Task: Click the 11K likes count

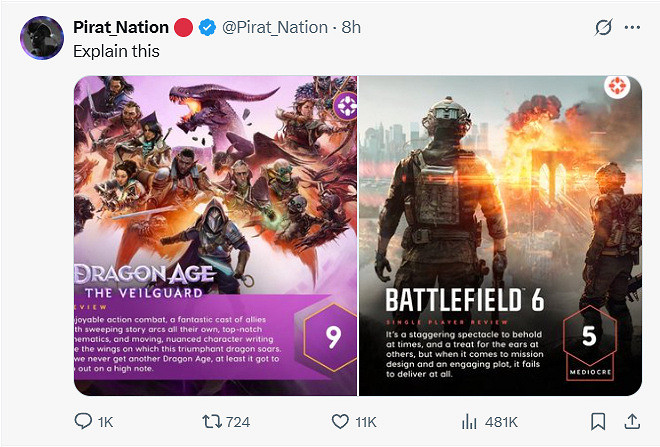Action: pos(366,422)
